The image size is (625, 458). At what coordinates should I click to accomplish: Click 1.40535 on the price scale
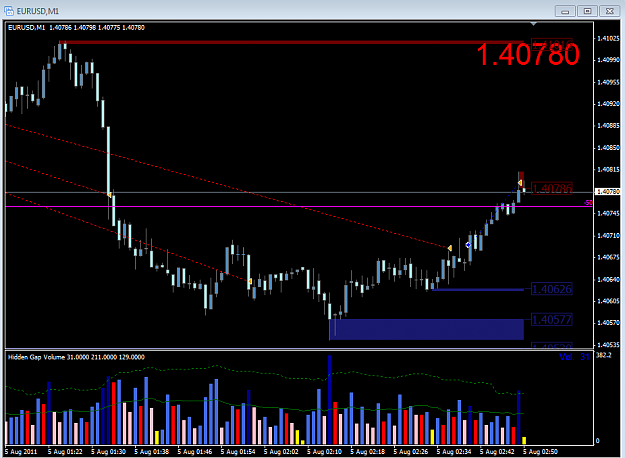coord(608,344)
